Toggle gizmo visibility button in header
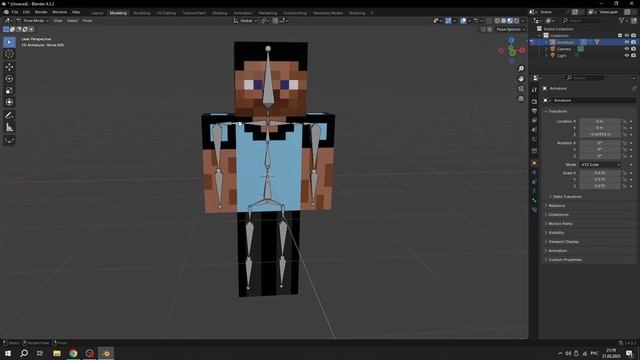The image size is (640, 360). pos(449,20)
